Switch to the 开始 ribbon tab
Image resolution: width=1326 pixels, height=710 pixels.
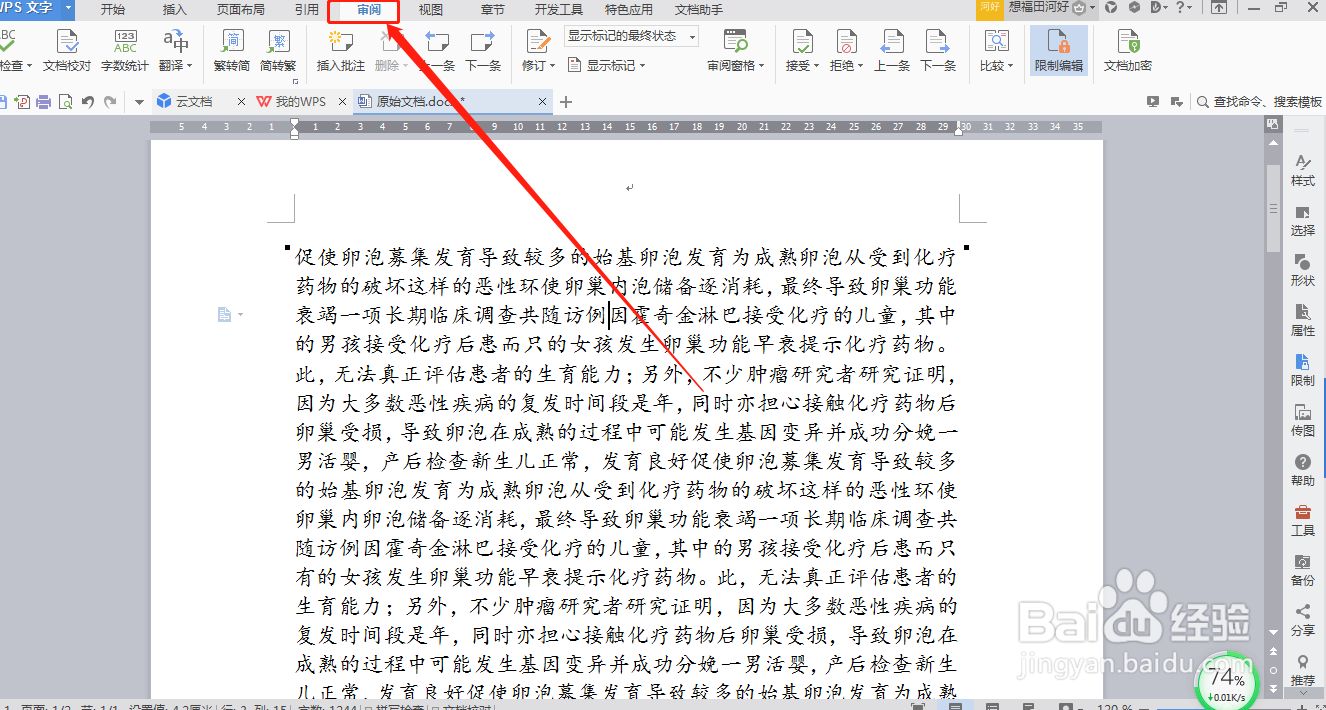click(113, 10)
